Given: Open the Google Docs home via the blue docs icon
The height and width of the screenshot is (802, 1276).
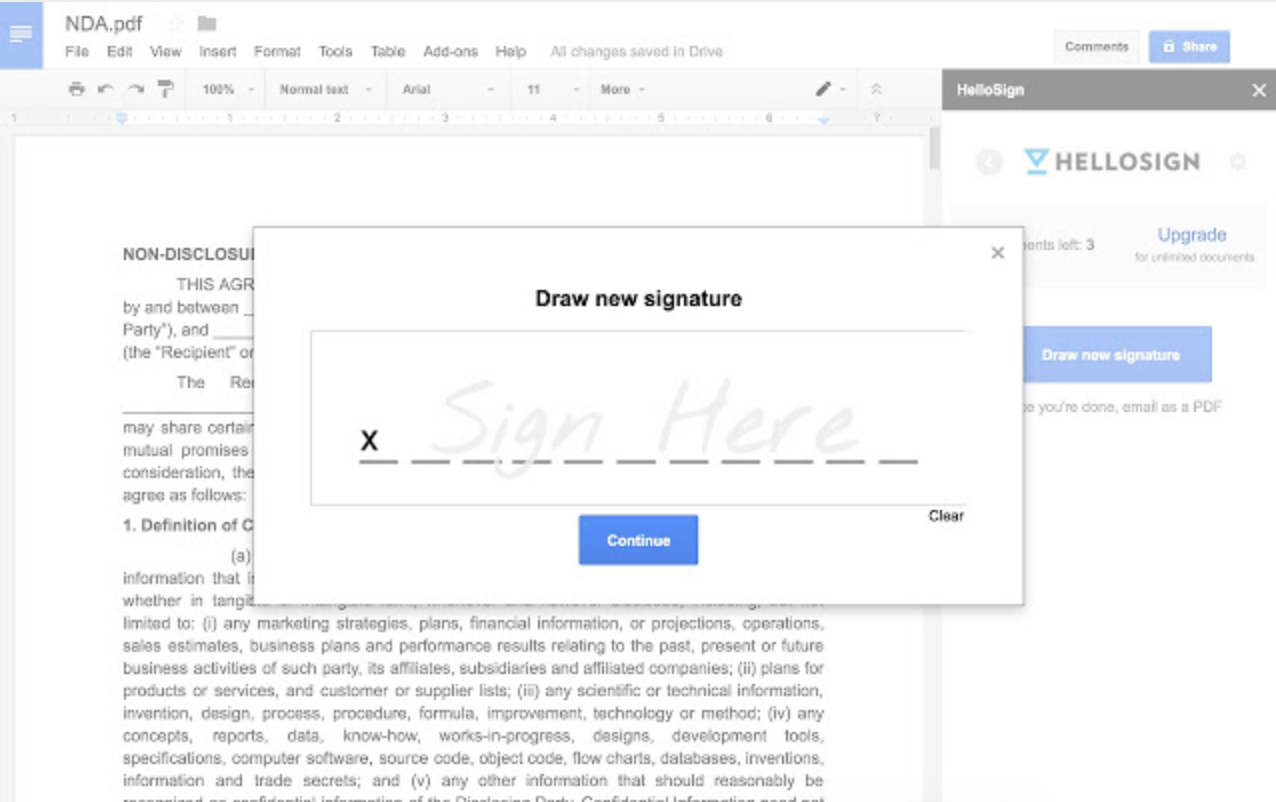Looking at the screenshot, I should pos(20,33).
